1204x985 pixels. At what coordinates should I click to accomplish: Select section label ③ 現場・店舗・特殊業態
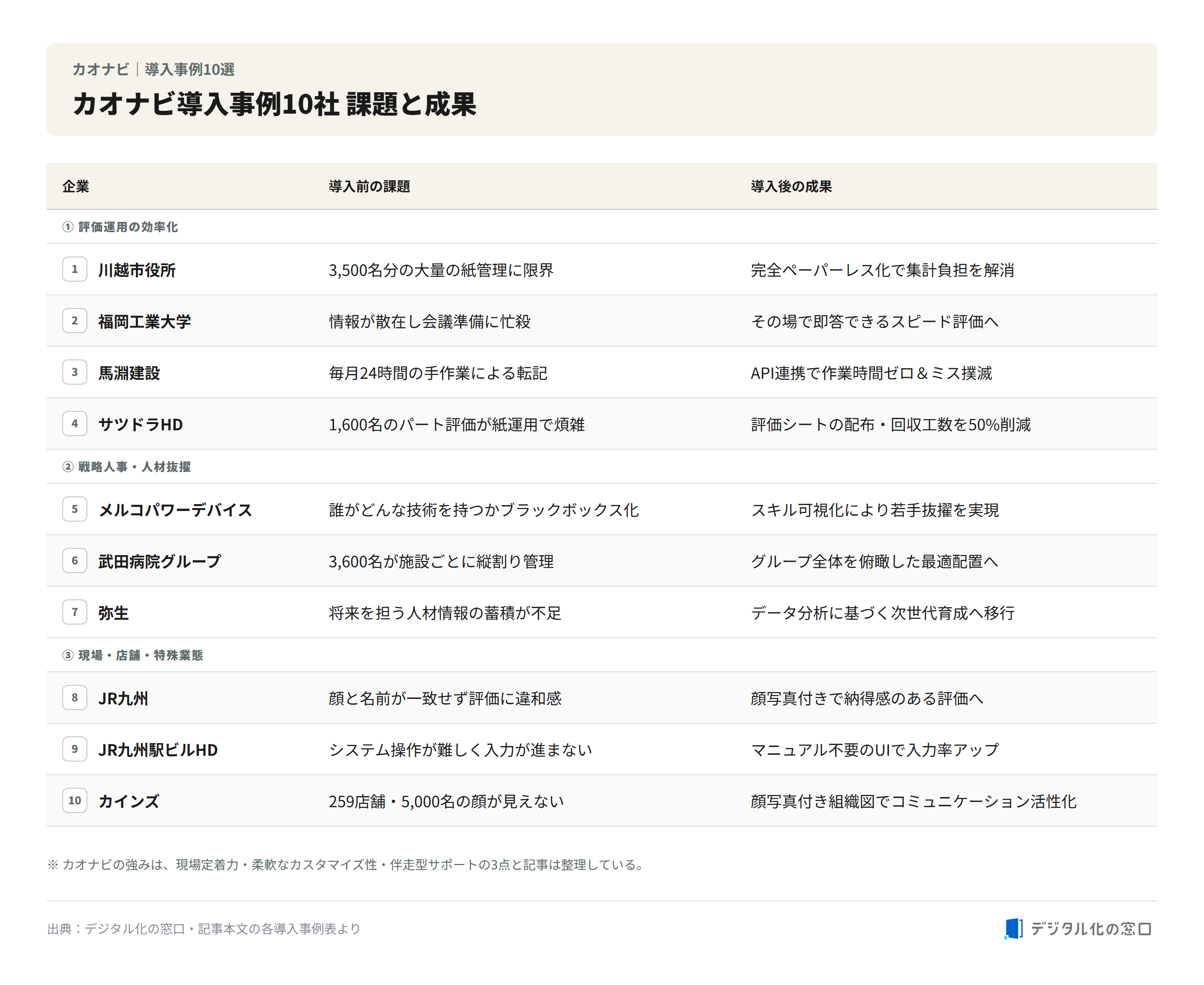click(132, 655)
